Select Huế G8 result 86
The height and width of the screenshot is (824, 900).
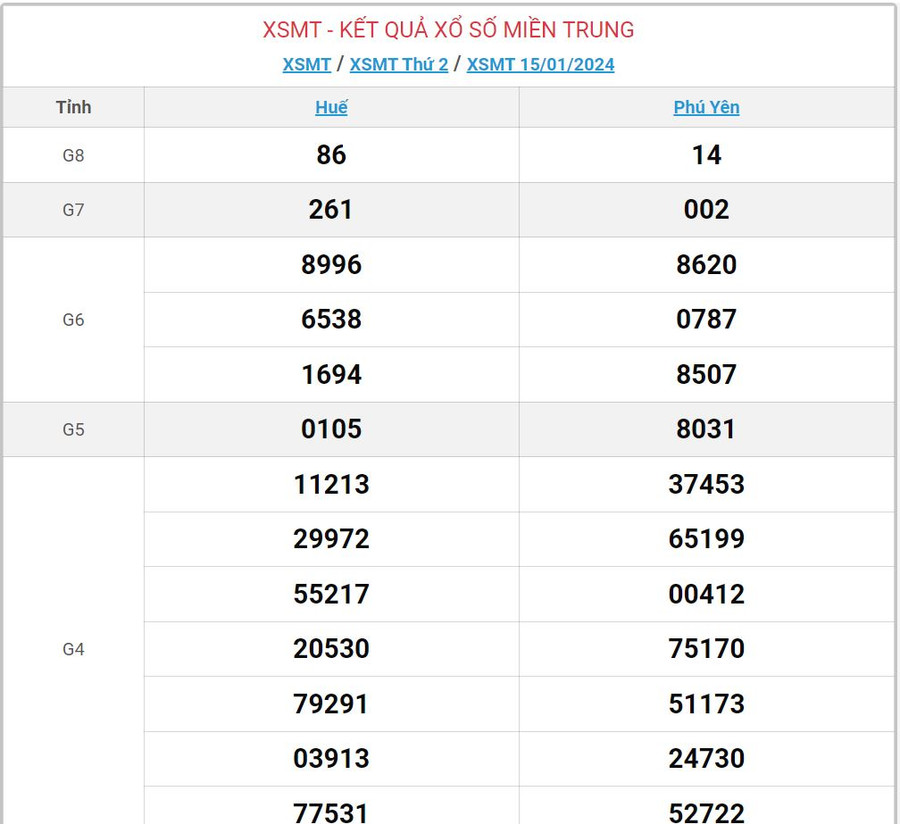coord(331,155)
